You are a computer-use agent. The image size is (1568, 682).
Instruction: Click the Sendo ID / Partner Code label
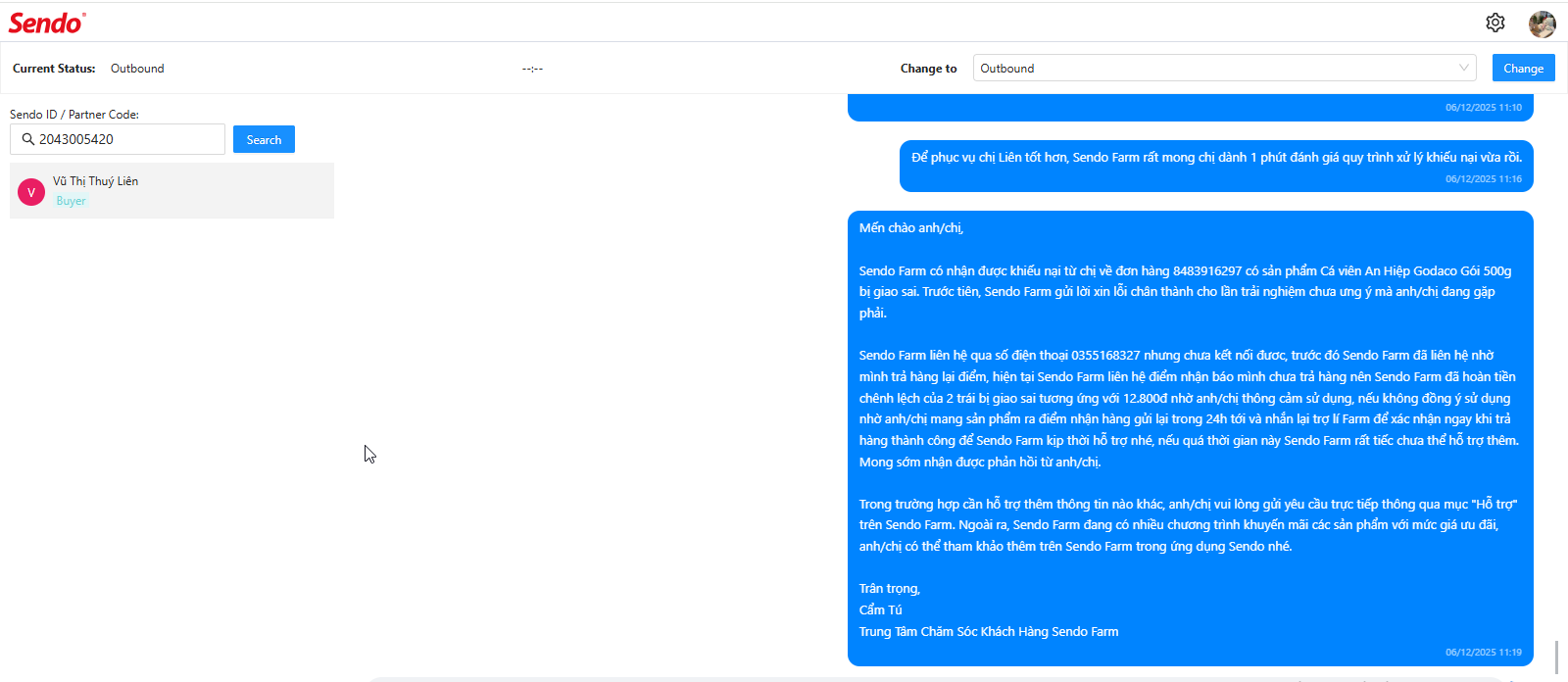tap(74, 115)
